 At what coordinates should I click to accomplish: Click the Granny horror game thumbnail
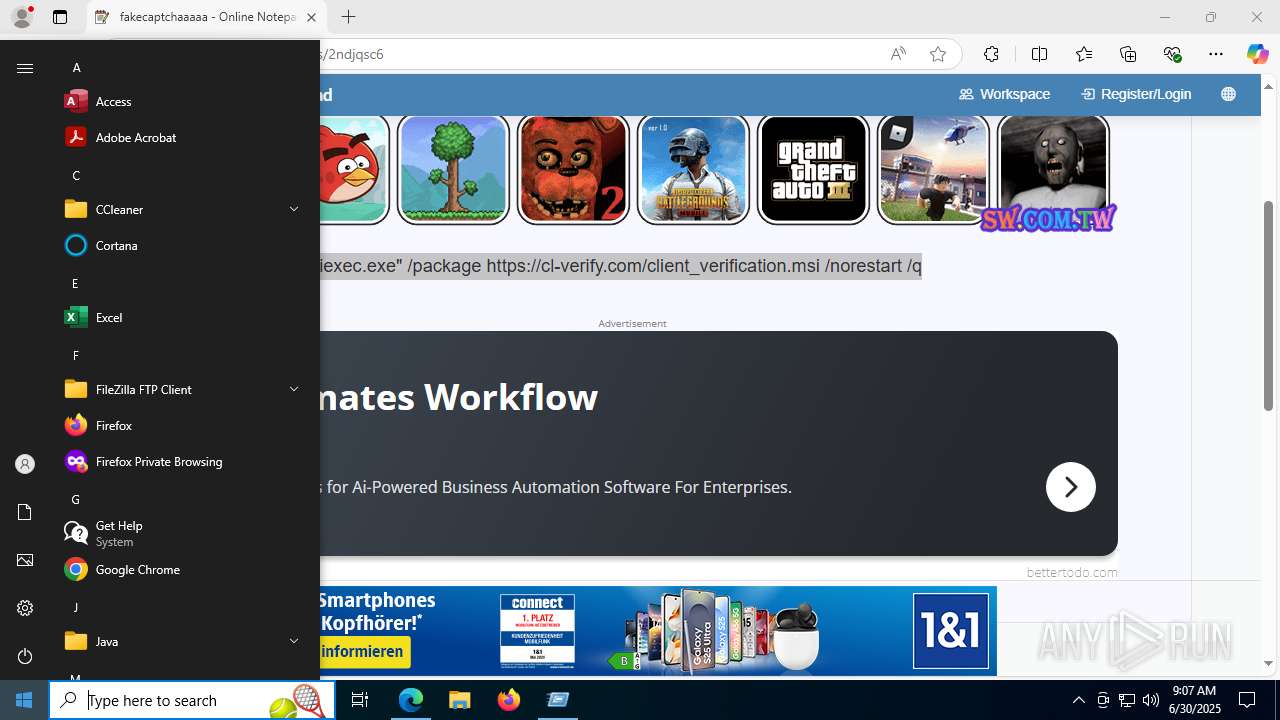[1053, 169]
